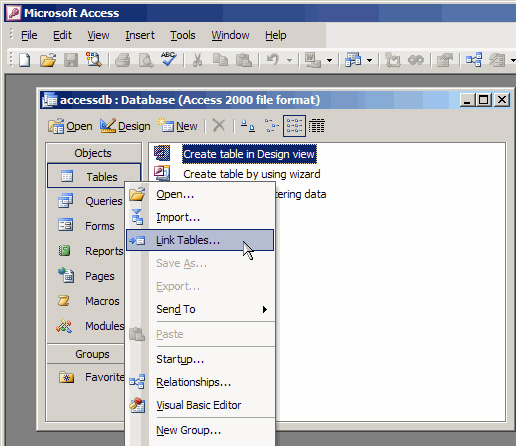The height and width of the screenshot is (446, 516).
Task: Expand the Analyze dropdown arrow
Action: 369,61
